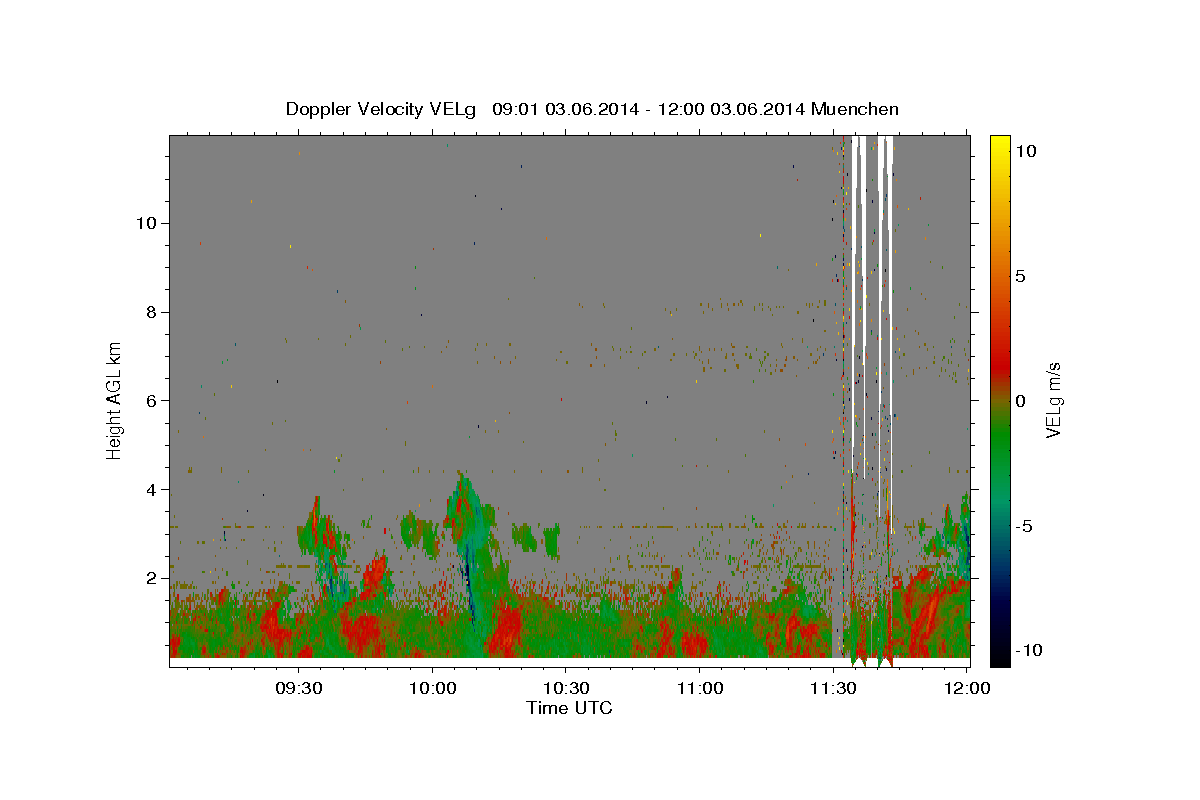Viewport: 1200px width, 800px height.
Task: Click the 'Height AGL km' axis label
Action: [114, 400]
